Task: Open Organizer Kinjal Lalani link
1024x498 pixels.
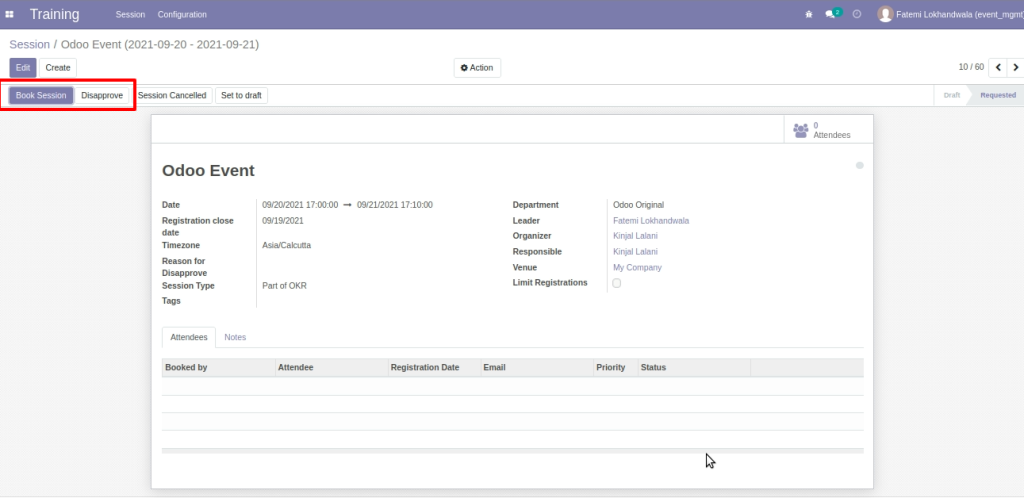Action: [635, 236]
